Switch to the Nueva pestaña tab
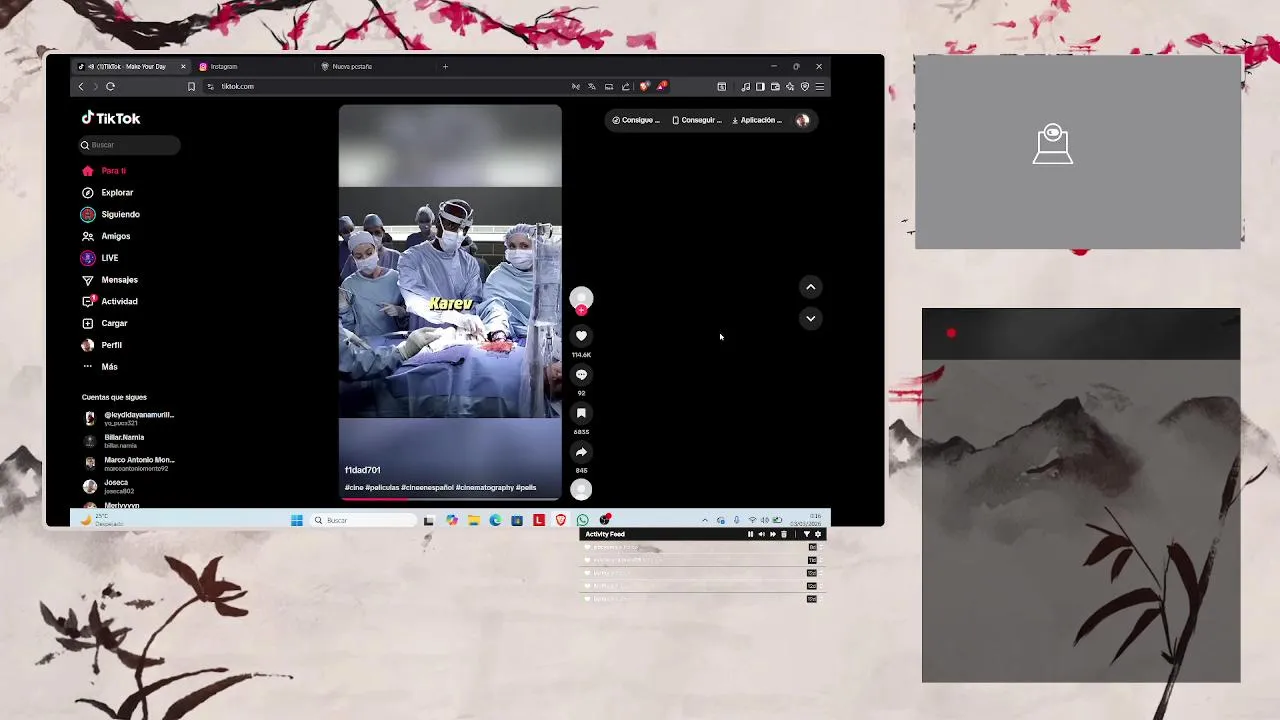This screenshot has width=1280, height=720. 376,67
